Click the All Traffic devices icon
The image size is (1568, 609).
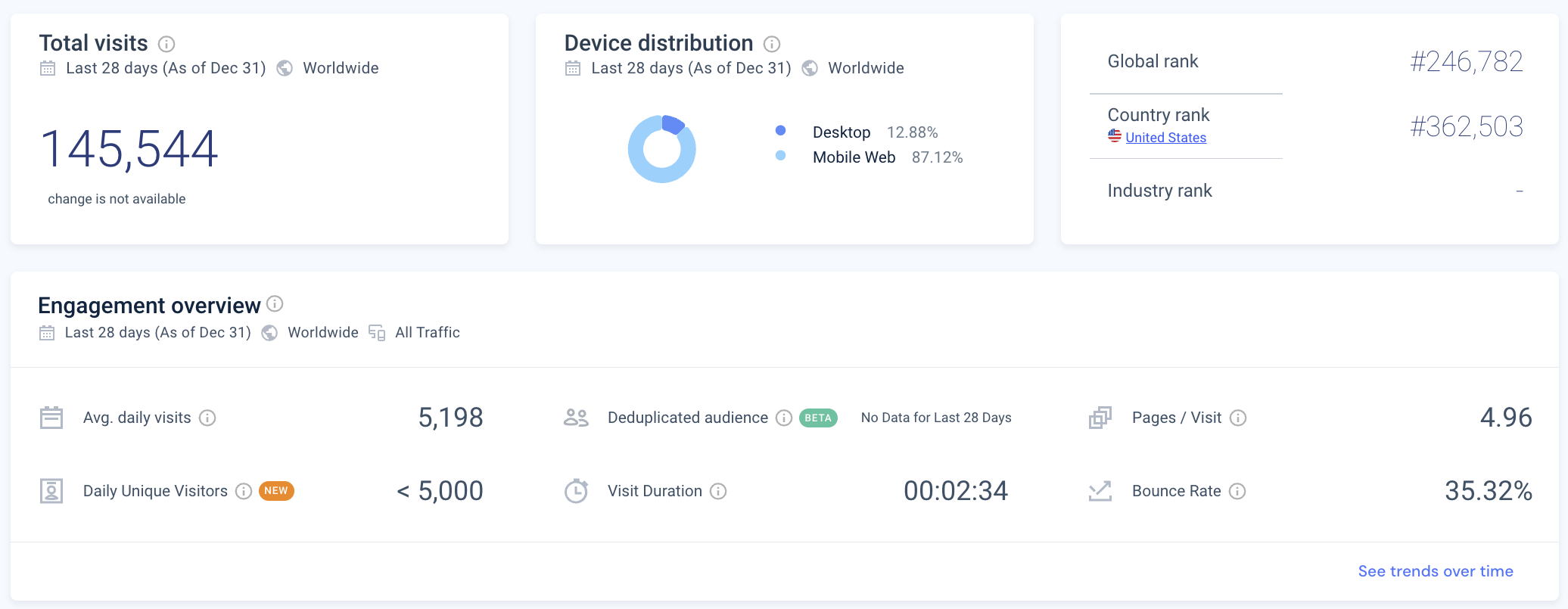(x=377, y=333)
